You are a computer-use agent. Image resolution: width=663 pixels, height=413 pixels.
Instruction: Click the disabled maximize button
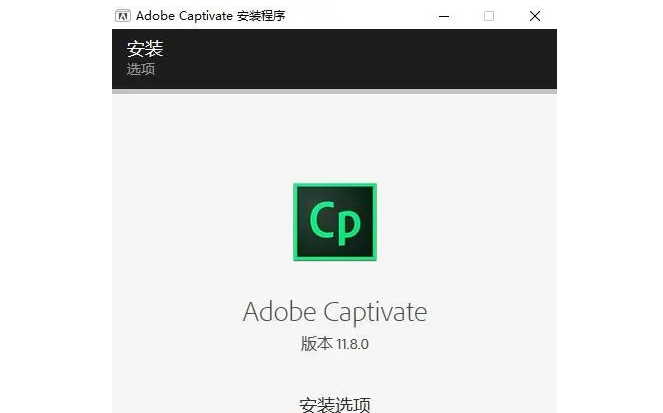pos(489,16)
